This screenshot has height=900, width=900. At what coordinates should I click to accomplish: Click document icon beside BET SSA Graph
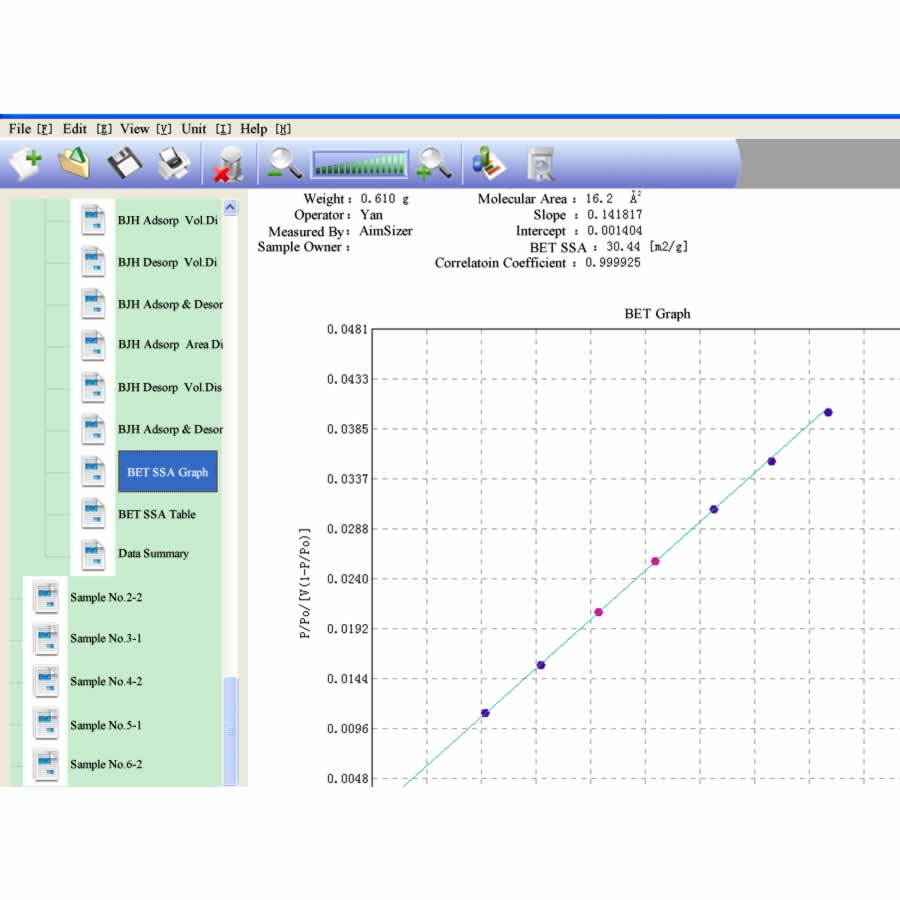[93, 472]
